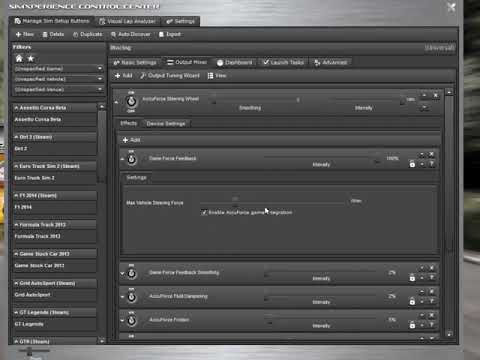
Task: Collapse the Assetto Corsa Beta group
Action: [x=16, y=108]
